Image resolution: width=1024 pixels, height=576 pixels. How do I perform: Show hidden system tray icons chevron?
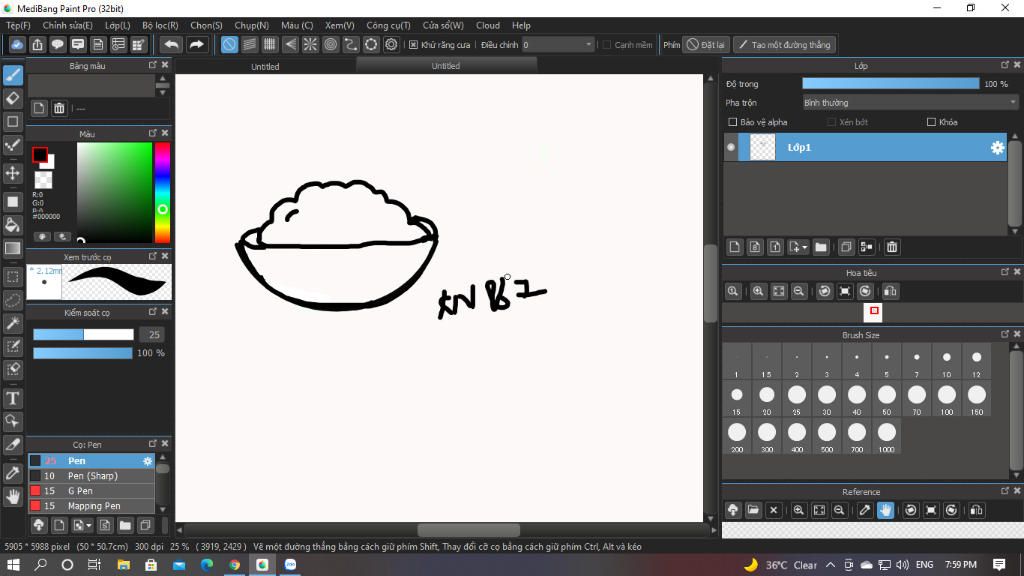pyautogui.click(x=830, y=565)
